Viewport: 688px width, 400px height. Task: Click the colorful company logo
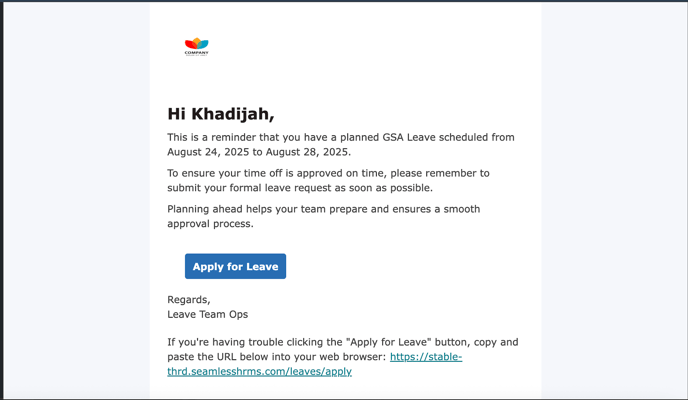click(x=197, y=46)
